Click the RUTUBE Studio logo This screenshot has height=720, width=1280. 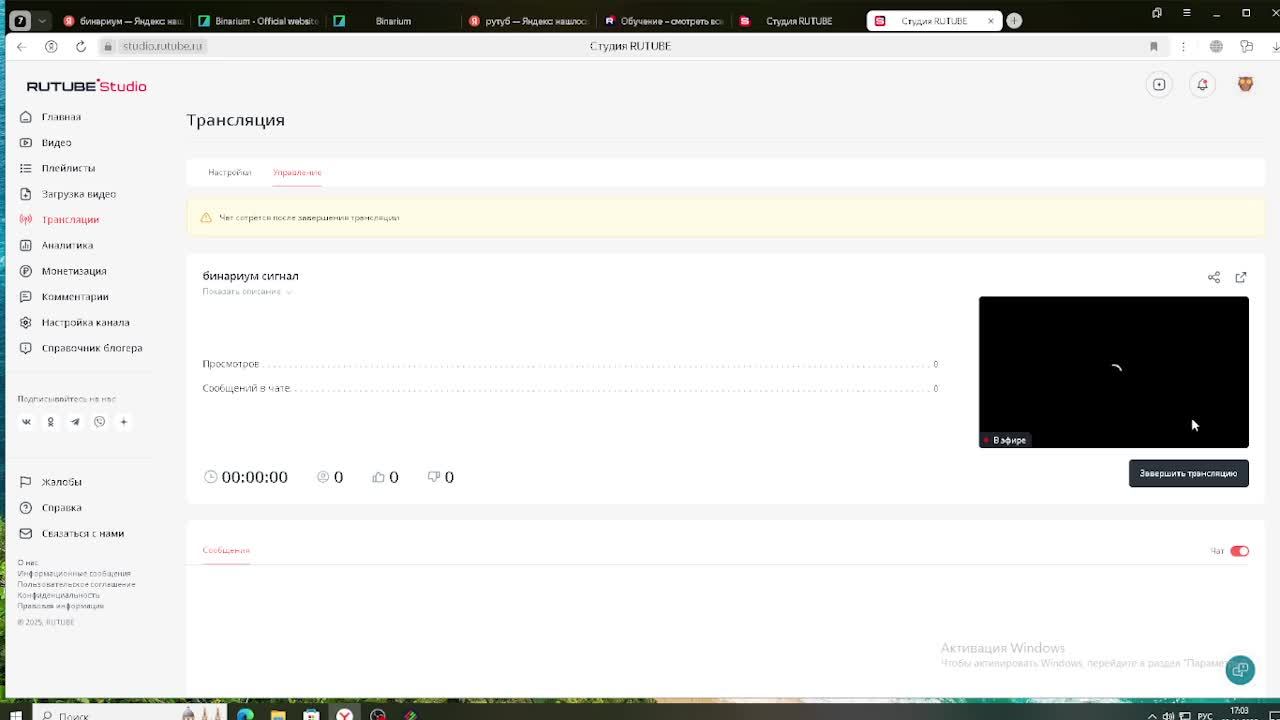[x=86, y=86]
